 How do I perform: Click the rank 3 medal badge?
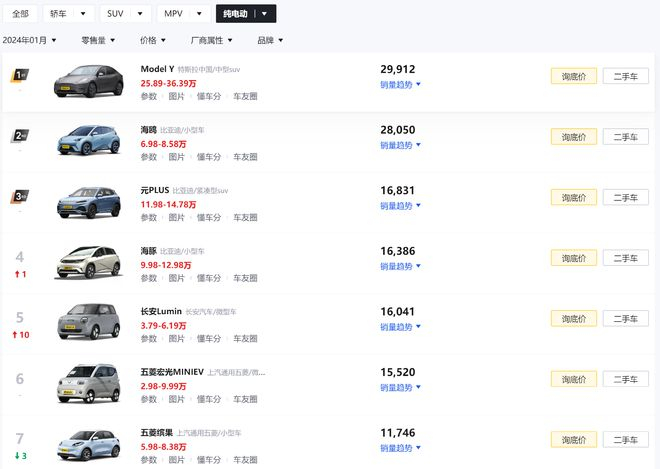20,197
